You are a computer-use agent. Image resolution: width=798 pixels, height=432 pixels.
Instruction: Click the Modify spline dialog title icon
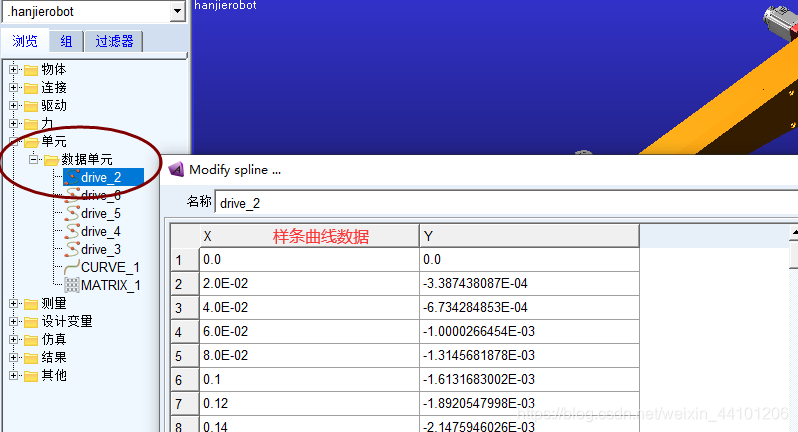(x=176, y=170)
